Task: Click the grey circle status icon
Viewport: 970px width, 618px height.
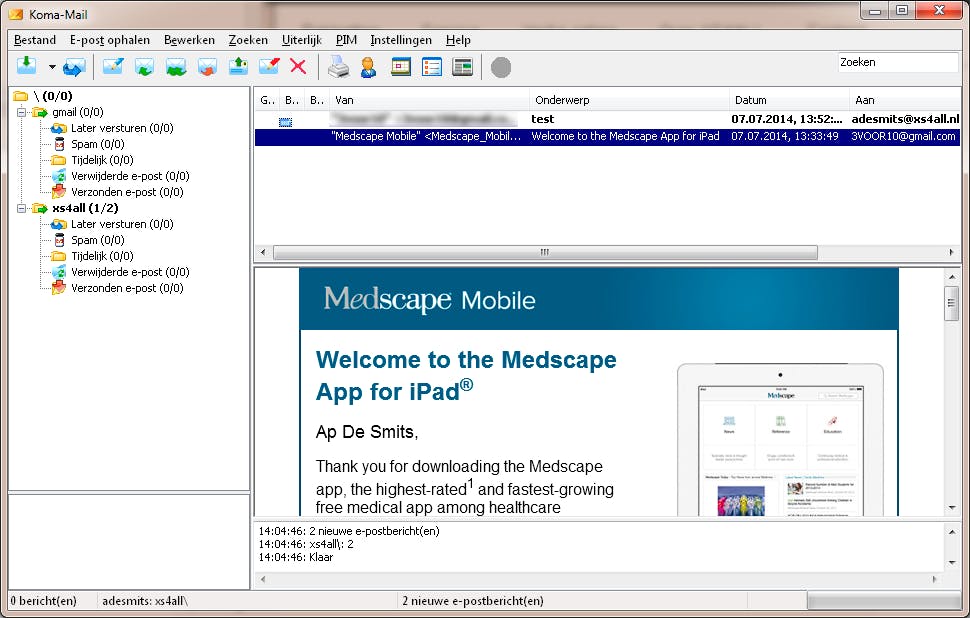Action: pos(501,67)
